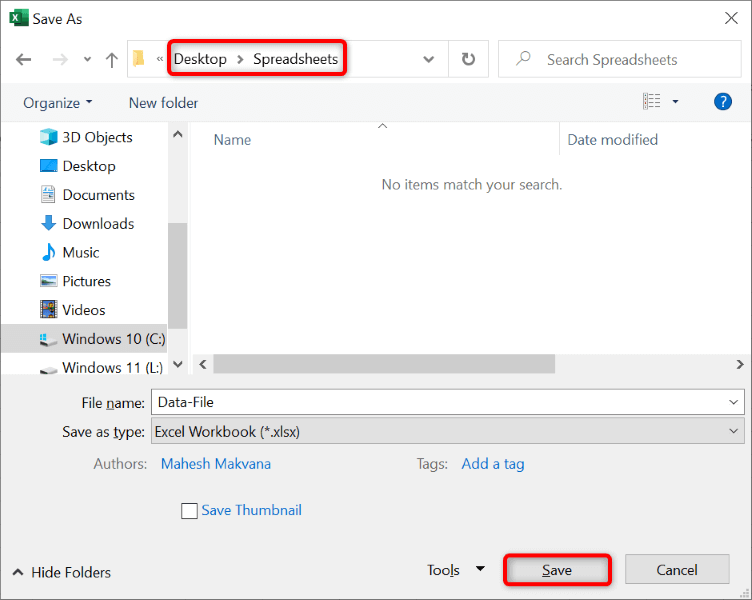Go to the Music folder
Image resolution: width=752 pixels, height=600 pixels.
click(81, 252)
